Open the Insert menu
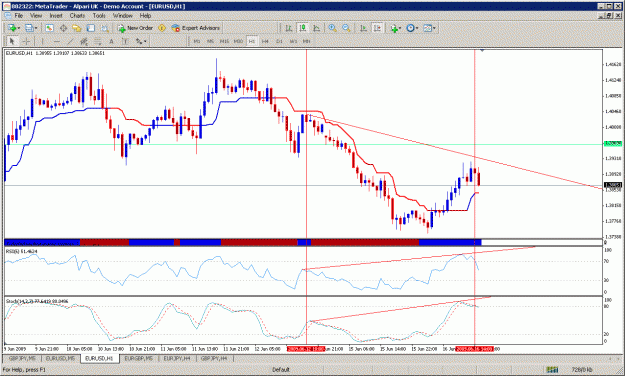 [56, 16]
